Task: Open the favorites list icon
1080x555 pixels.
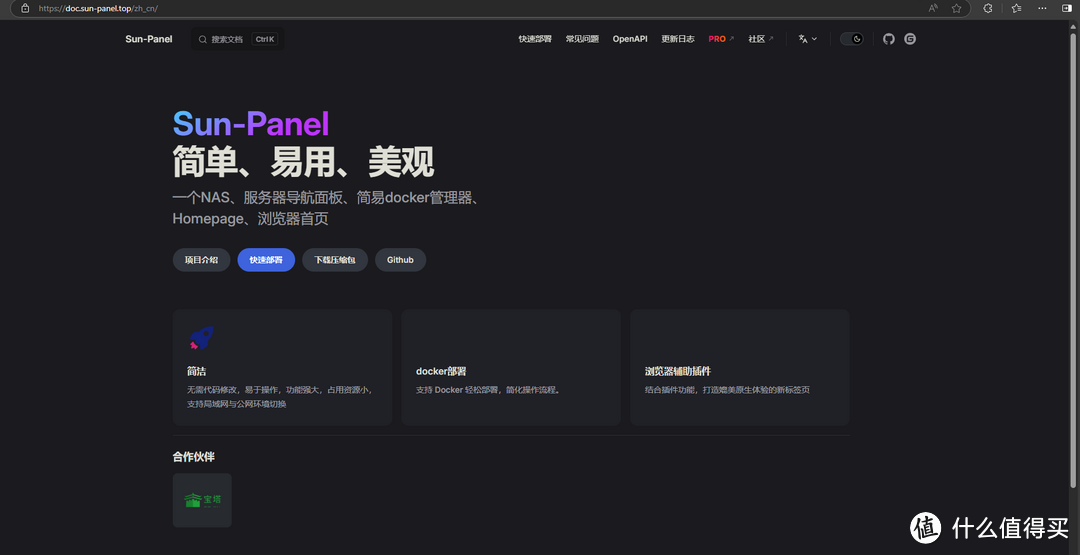Action: 1016,8
